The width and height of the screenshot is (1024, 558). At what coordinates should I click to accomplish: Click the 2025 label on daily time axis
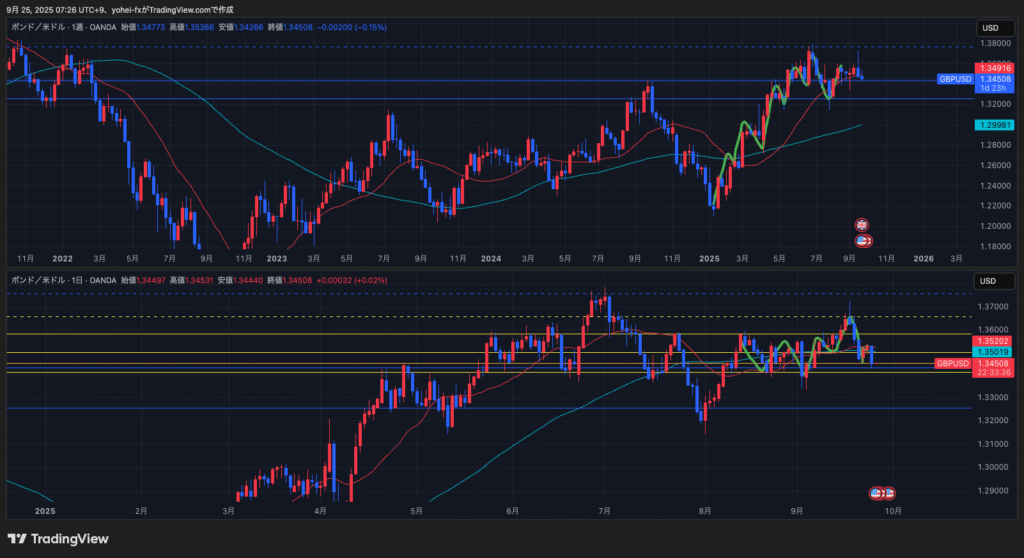tap(44, 510)
